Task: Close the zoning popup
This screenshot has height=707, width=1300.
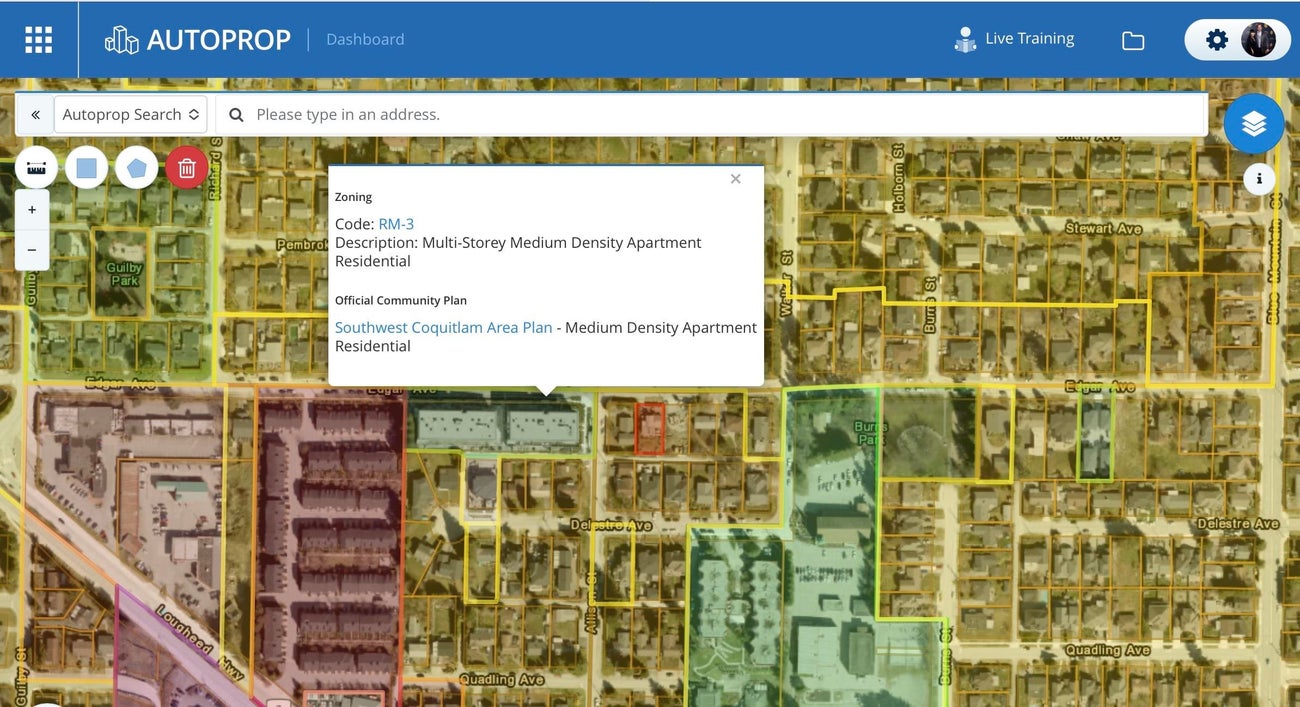Action: pyautogui.click(x=736, y=179)
